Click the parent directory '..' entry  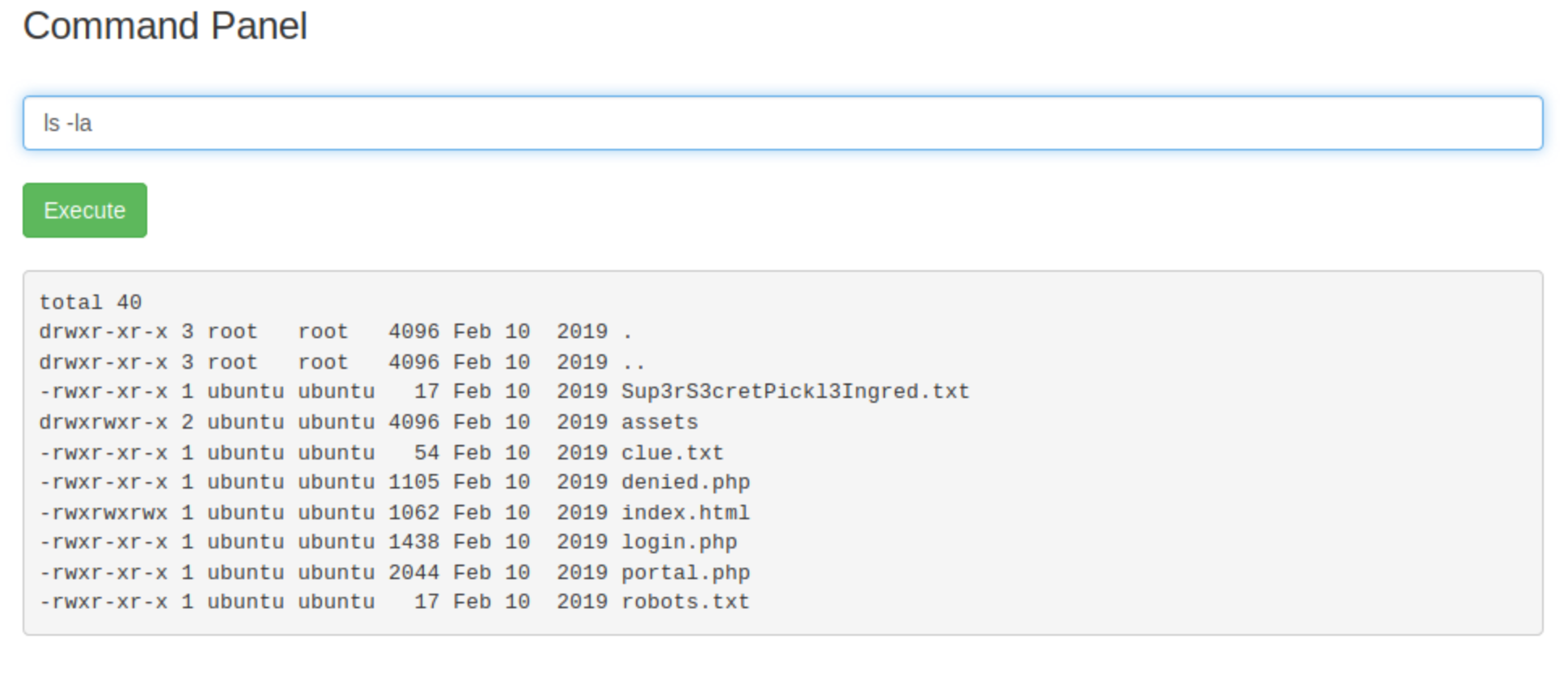(x=634, y=362)
